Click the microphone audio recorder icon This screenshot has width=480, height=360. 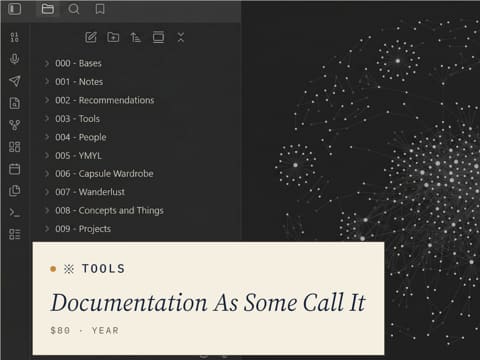(14, 59)
